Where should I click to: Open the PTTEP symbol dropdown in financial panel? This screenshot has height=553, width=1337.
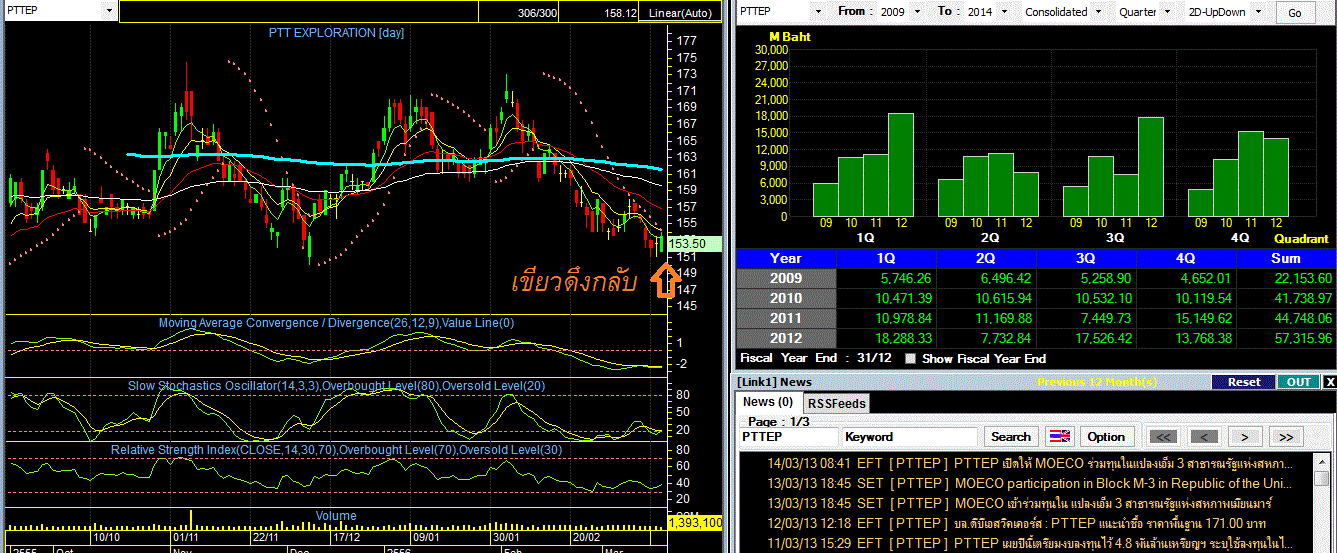tap(817, 11)
